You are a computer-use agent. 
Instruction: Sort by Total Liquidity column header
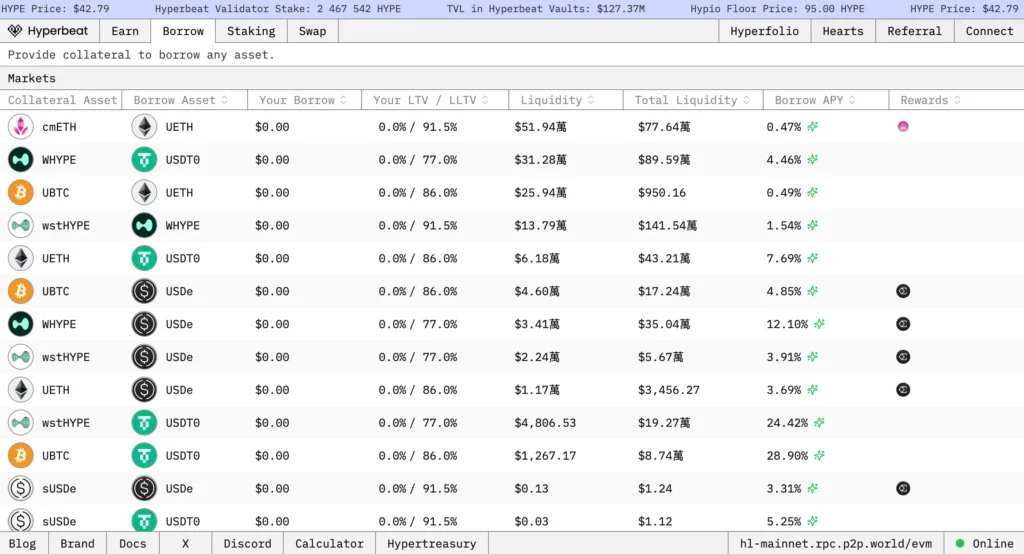[x=692, y=100]
